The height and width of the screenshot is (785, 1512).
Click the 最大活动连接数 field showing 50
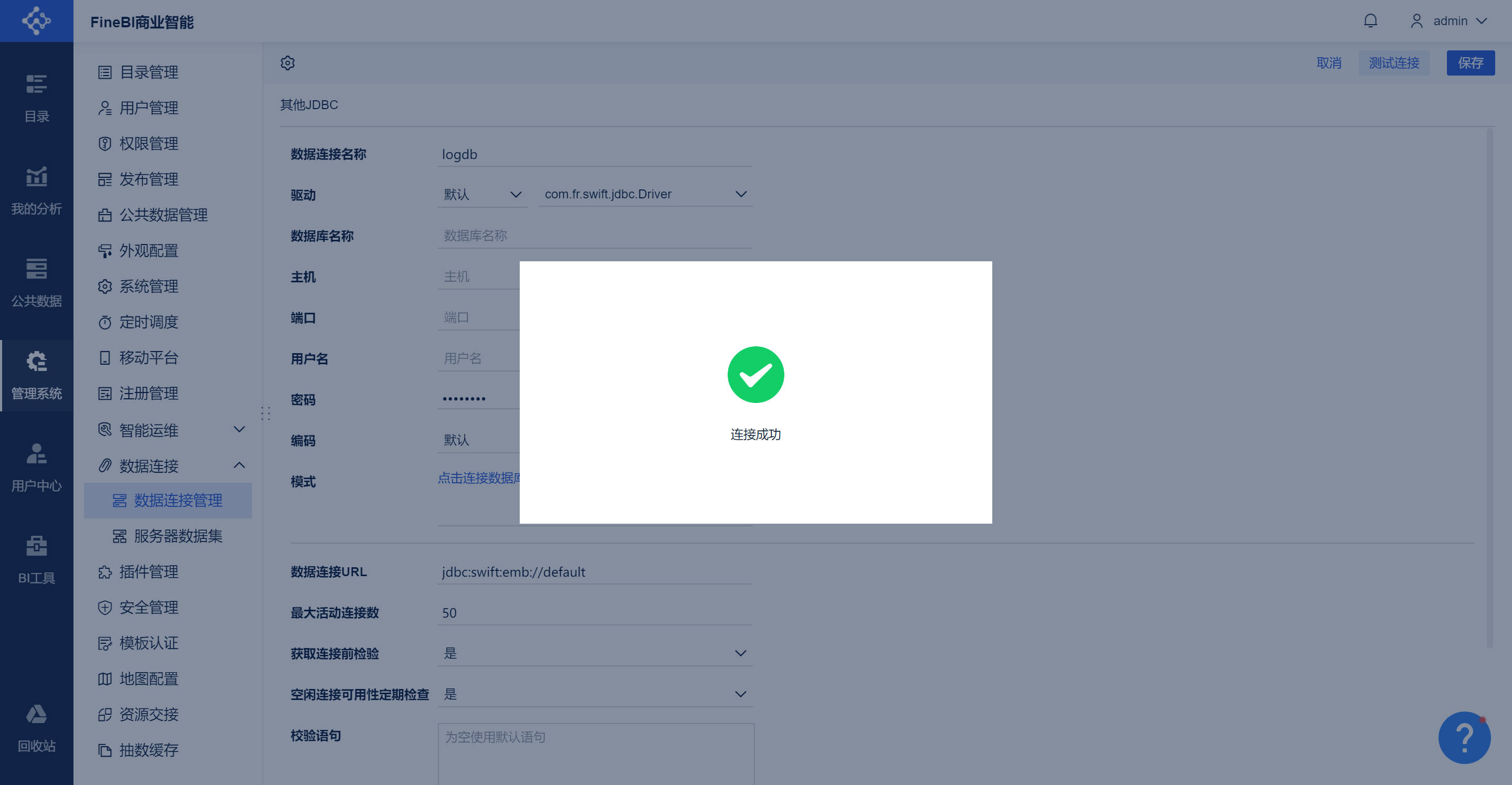[595, 612]
